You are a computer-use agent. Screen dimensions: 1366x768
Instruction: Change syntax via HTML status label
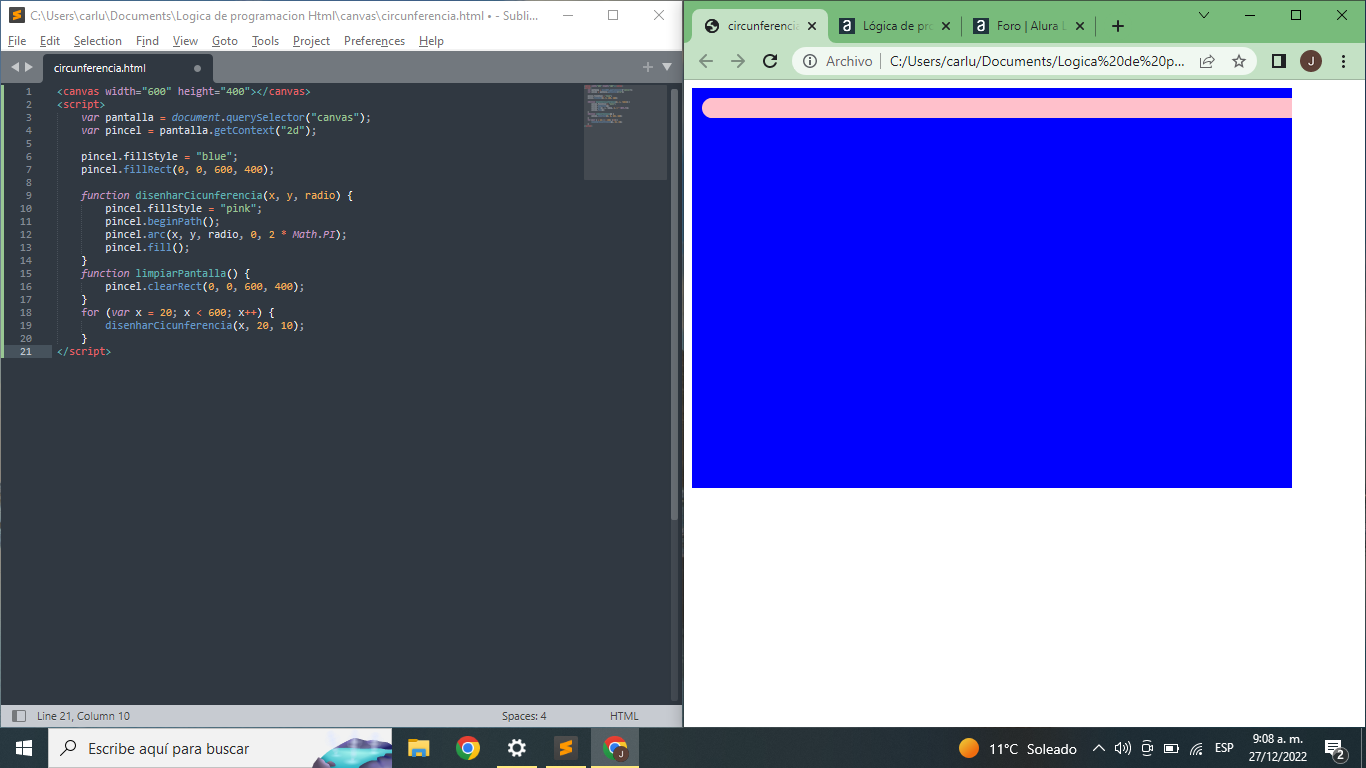pos(624,716)
